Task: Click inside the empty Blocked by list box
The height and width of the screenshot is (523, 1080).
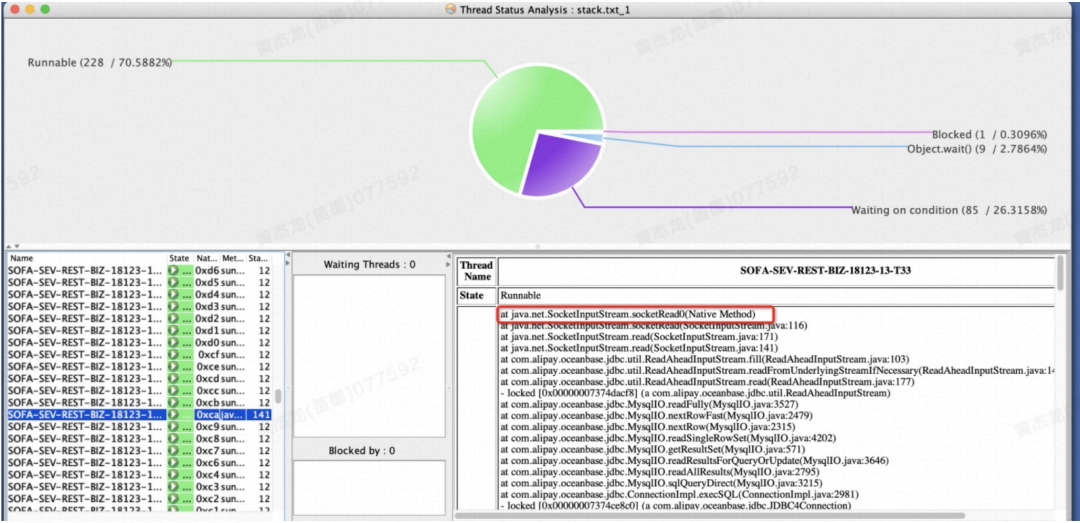Action: tap(369, 487)
